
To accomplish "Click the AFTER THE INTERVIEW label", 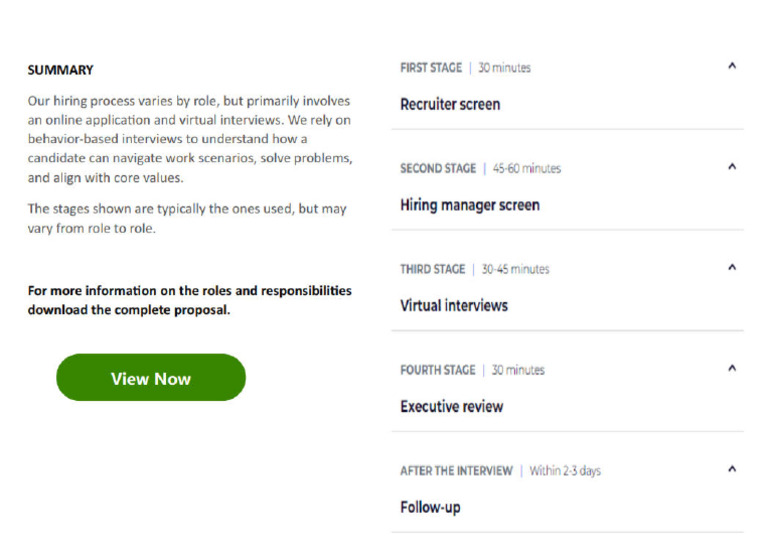I will (456, 471).
